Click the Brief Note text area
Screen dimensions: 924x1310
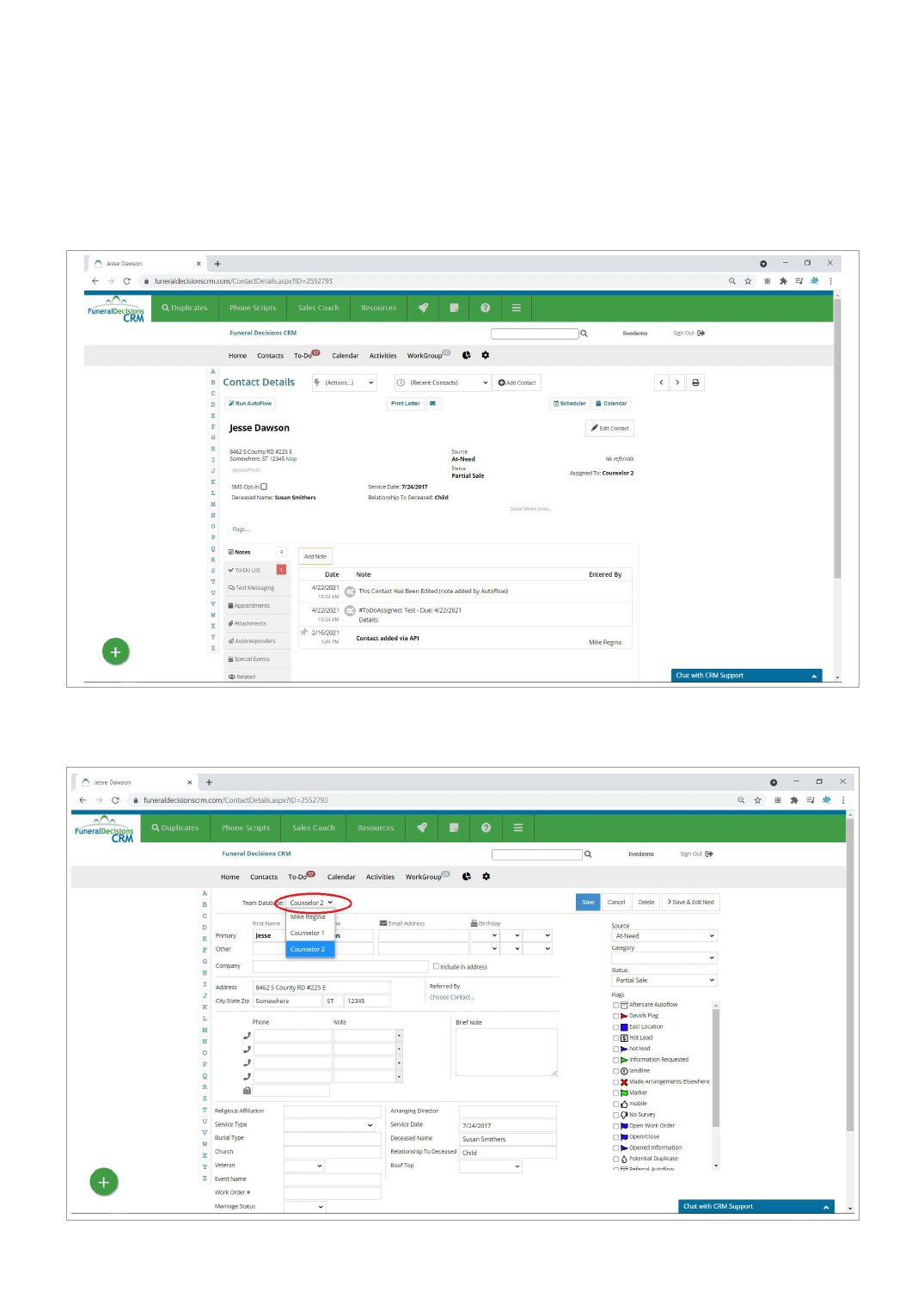[505, 1052]
